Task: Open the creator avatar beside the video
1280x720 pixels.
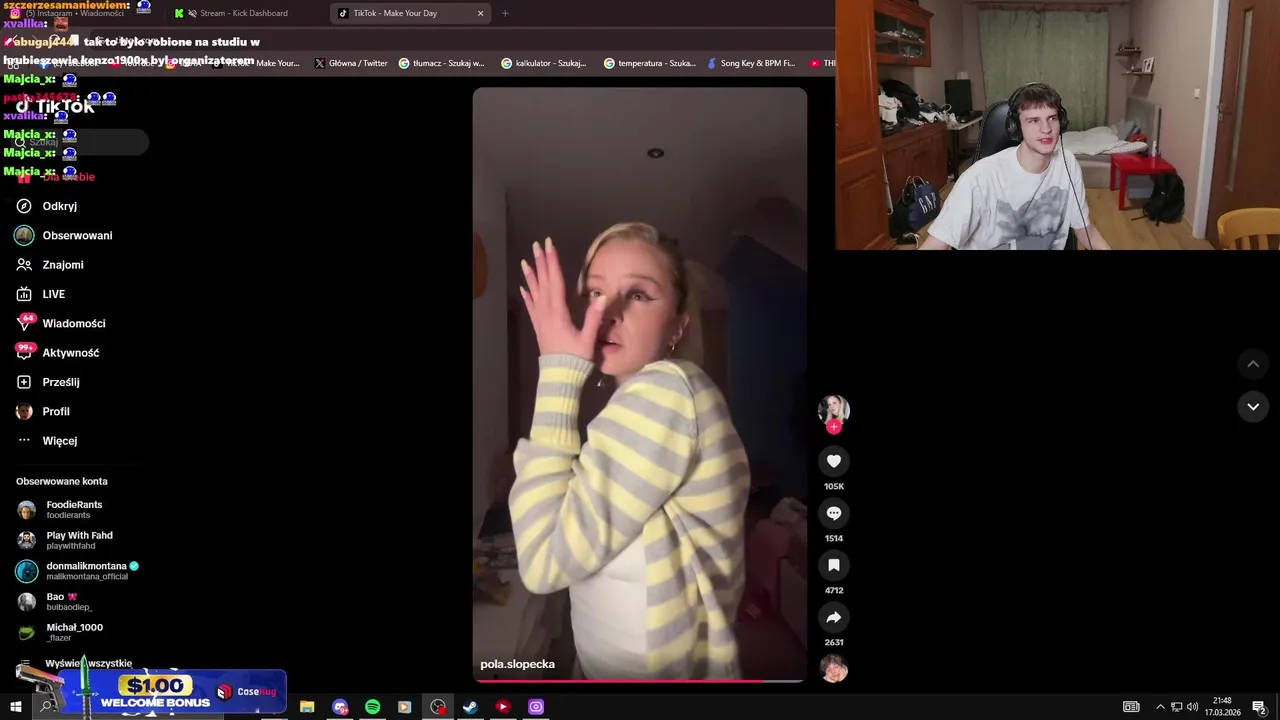Action: tap(833, 410)
